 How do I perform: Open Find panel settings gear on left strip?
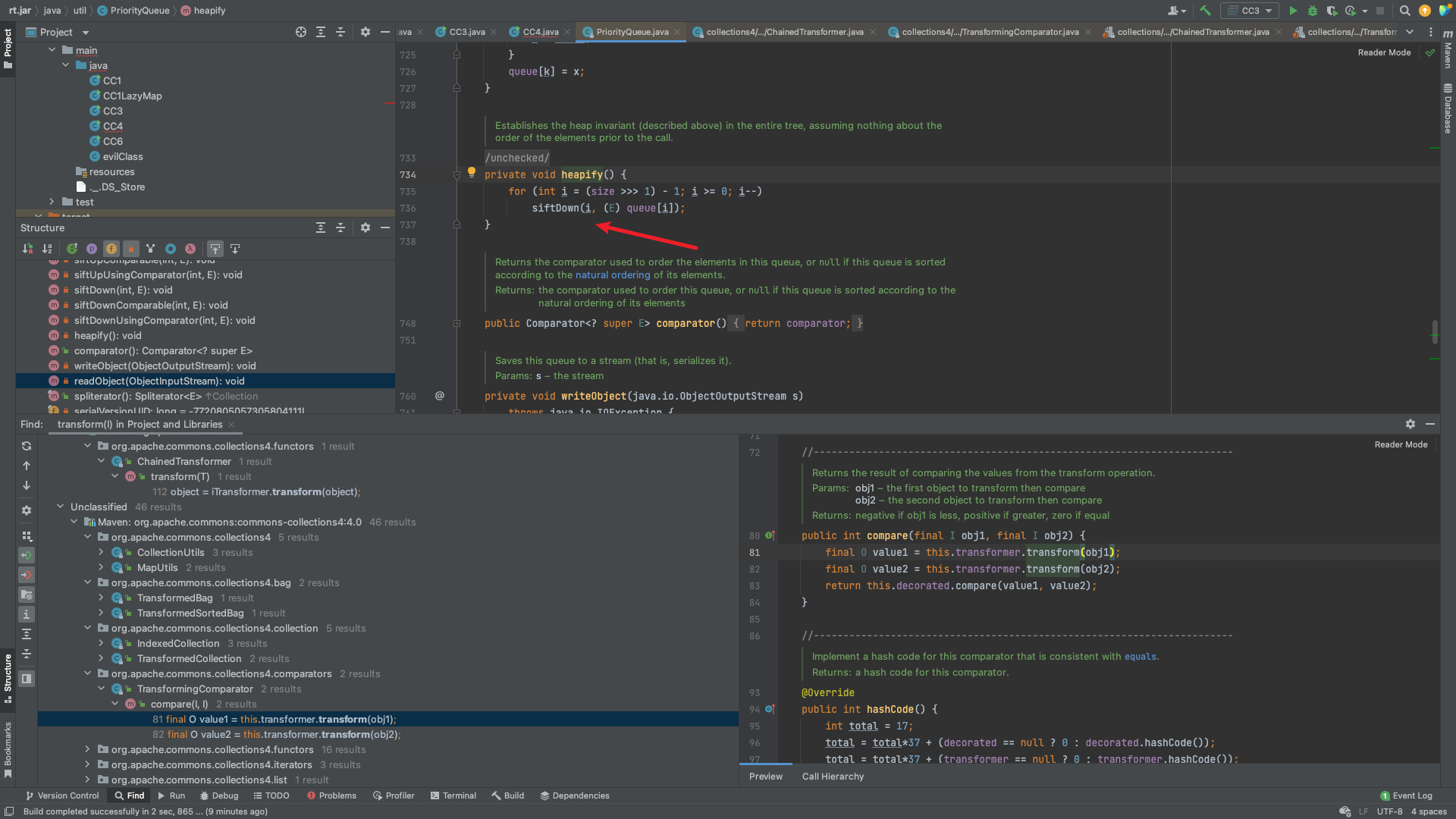27,510
